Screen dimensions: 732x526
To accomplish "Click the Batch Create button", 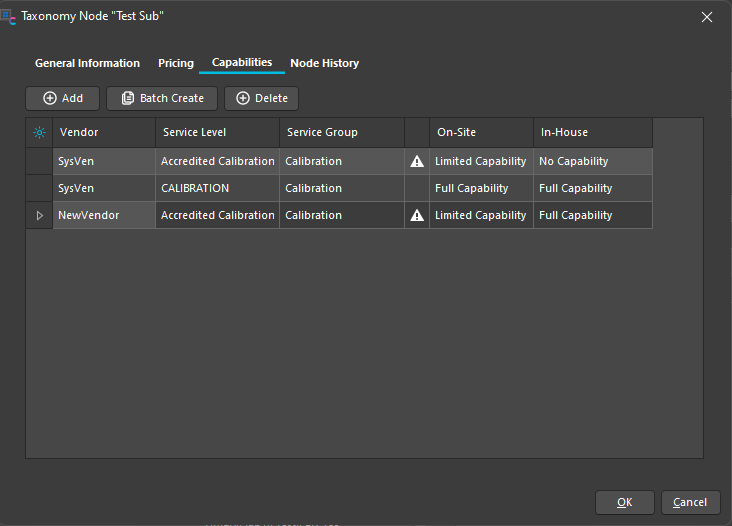I will tap(162, 98).
